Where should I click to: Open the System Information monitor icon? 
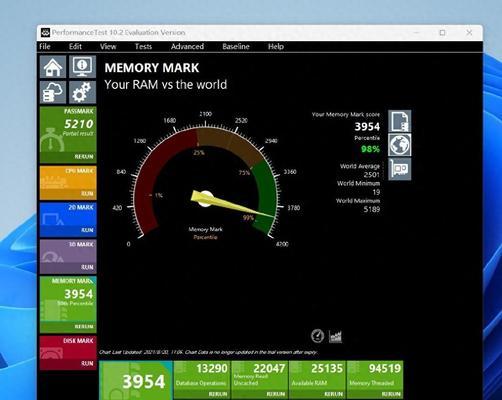(x=82, y=67)
